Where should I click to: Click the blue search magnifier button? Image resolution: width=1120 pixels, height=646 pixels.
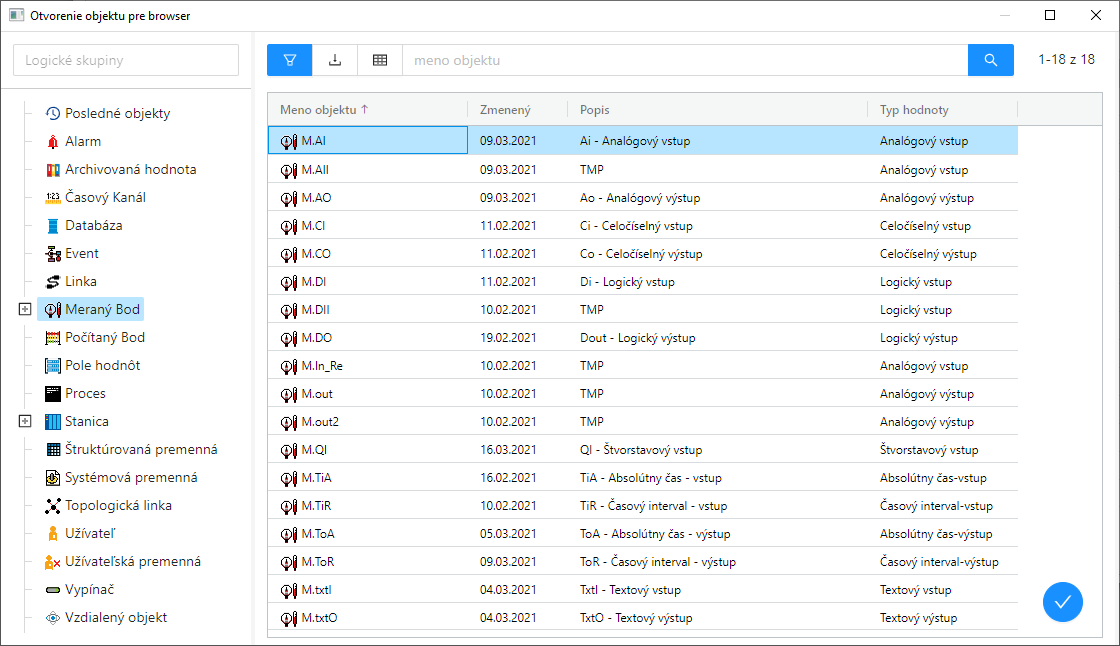(x=990, y=60)
